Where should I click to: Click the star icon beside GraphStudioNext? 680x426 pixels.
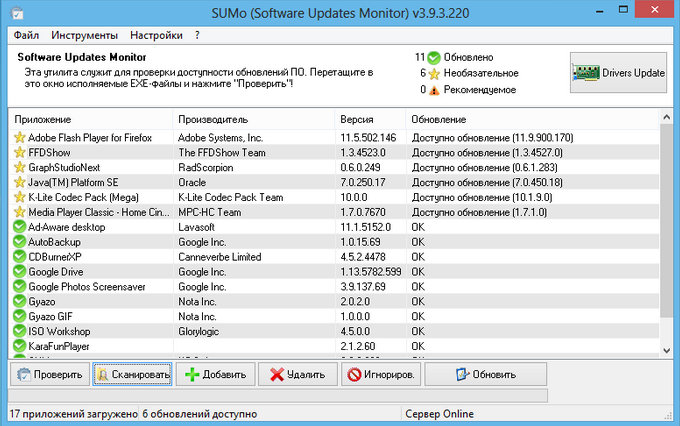pos(20,167)
